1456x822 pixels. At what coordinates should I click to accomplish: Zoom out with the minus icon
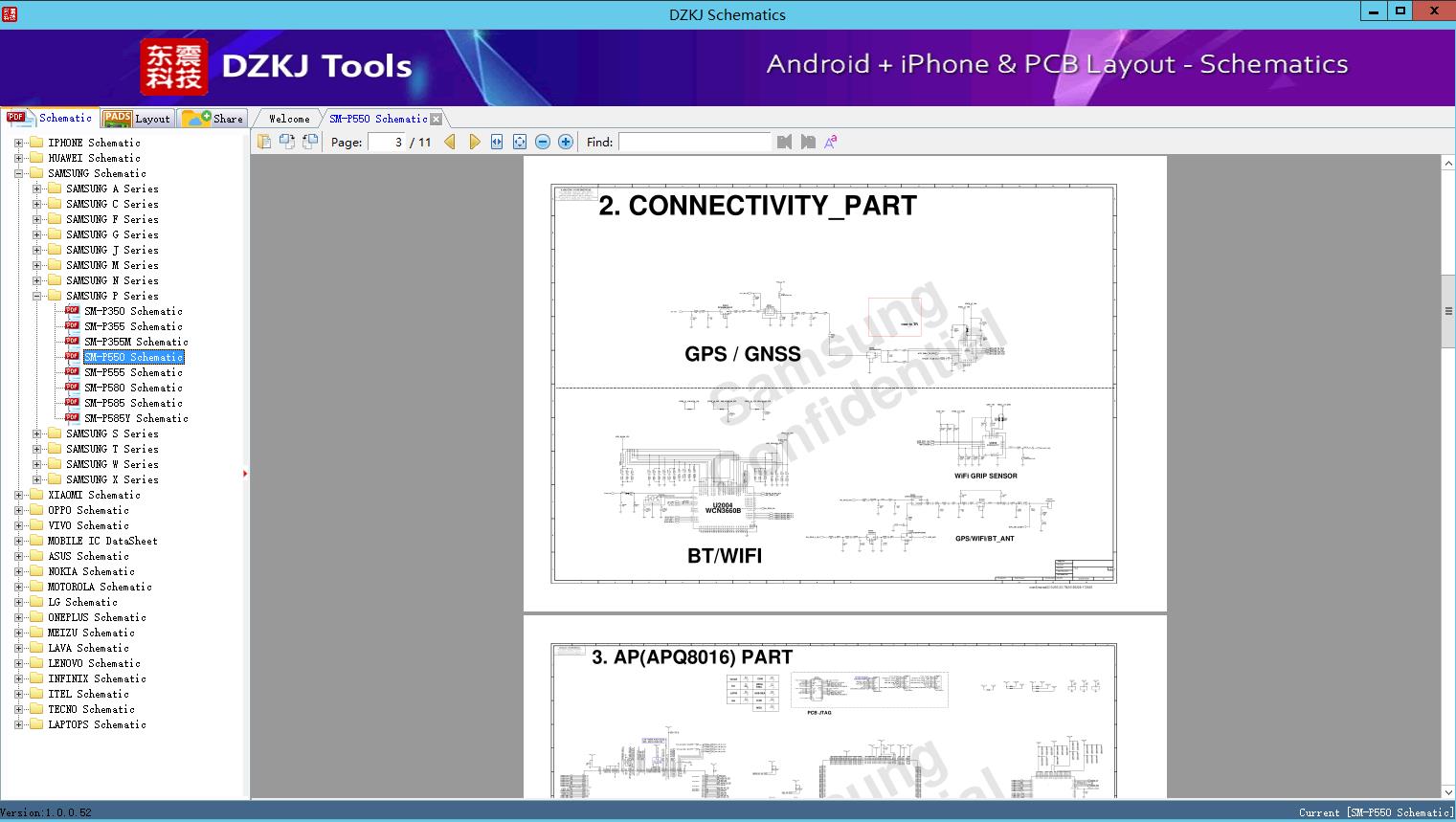pos(543,142)
